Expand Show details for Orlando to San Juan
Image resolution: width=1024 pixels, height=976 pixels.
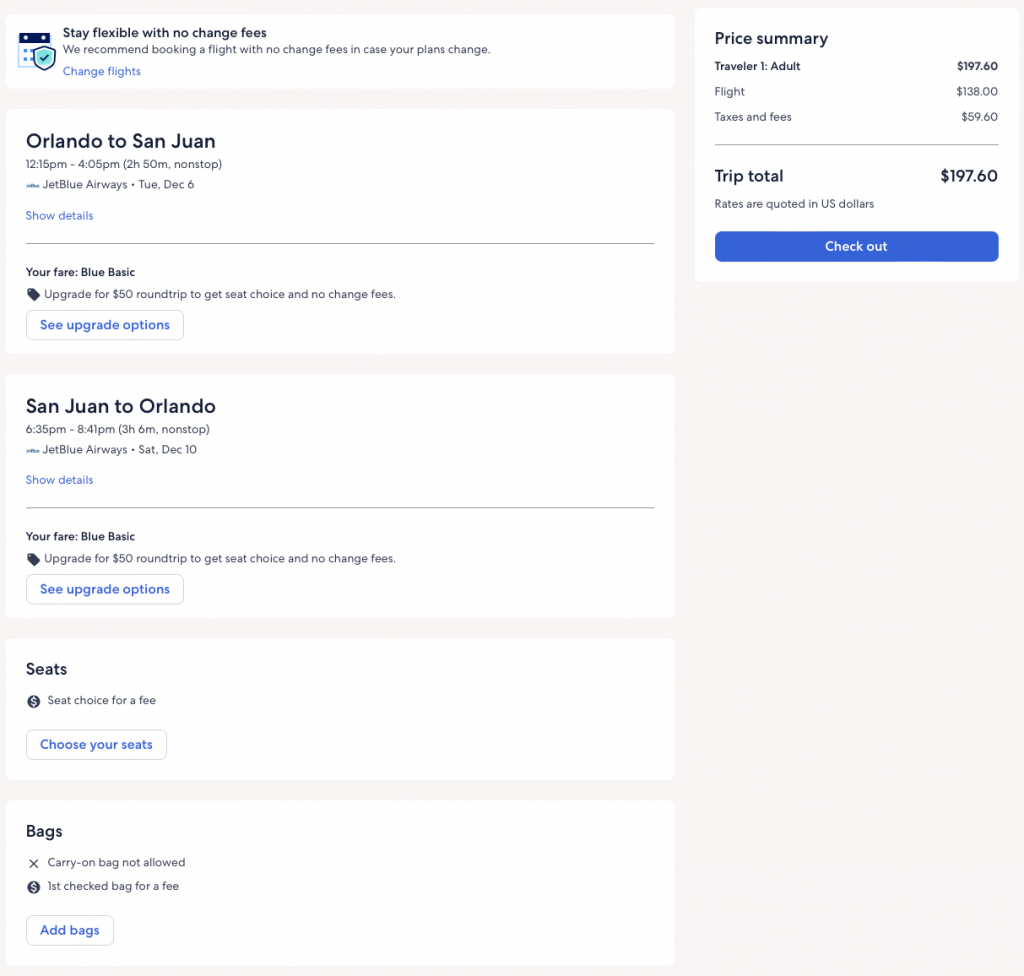[59, 216]
